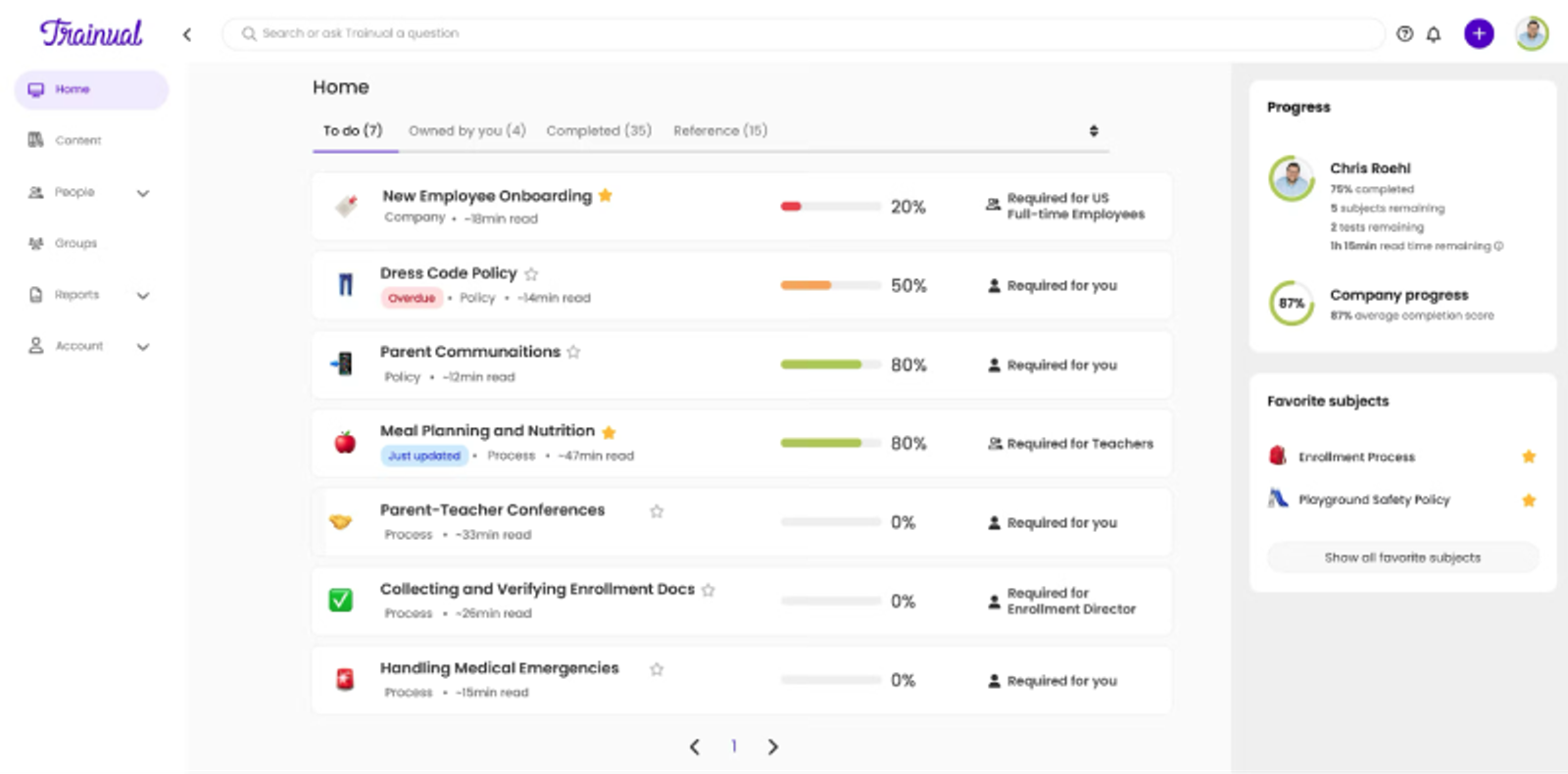This screenshot has width=1568, height=774.
Task: Focus the Trainual search field
Action: pyautogui.click(x=804, y=33)
